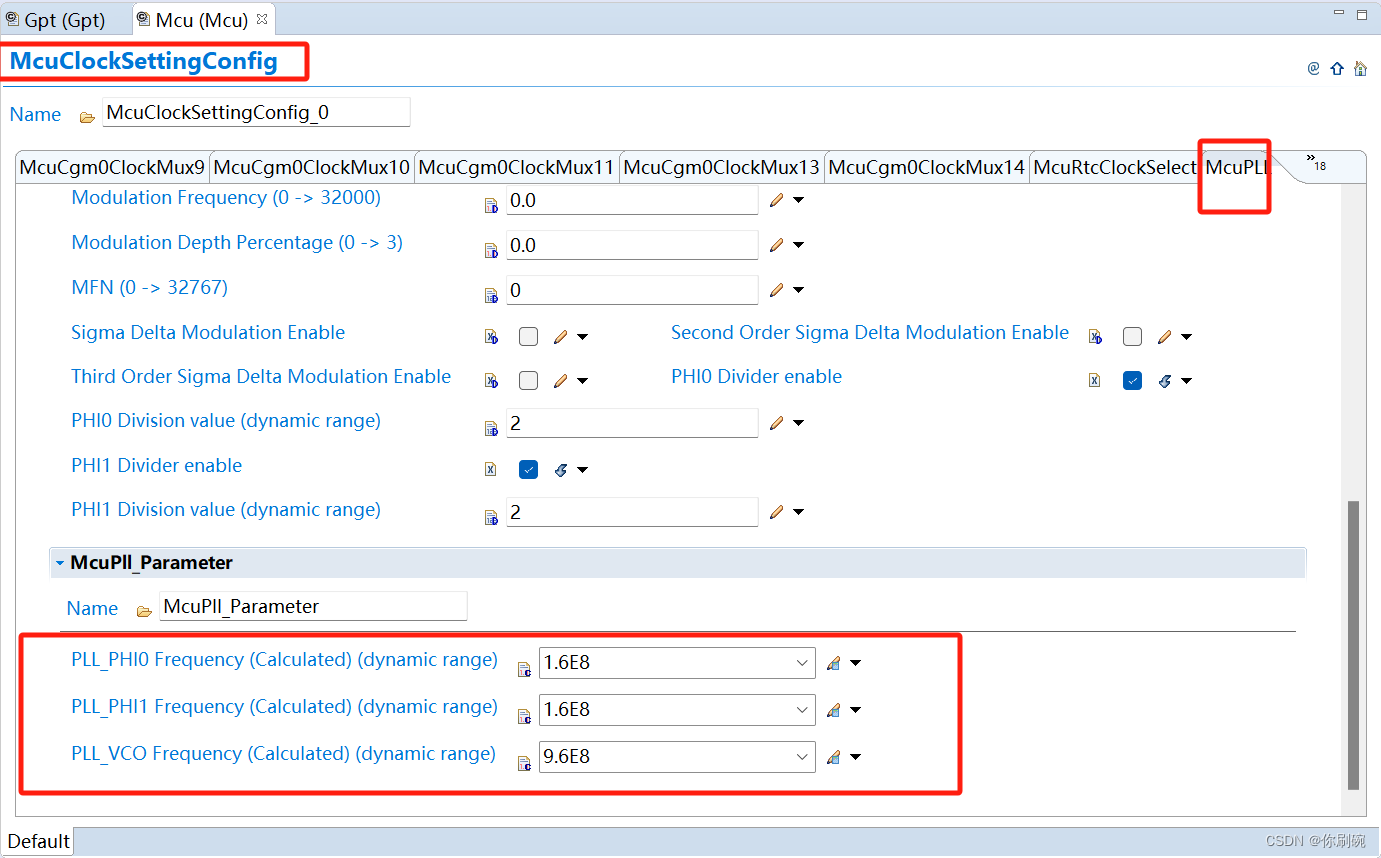Open the PLL_PHI1 Frequency combo box
The height and width of the screenshot is (858, 1381).
(x=802, y=709)
